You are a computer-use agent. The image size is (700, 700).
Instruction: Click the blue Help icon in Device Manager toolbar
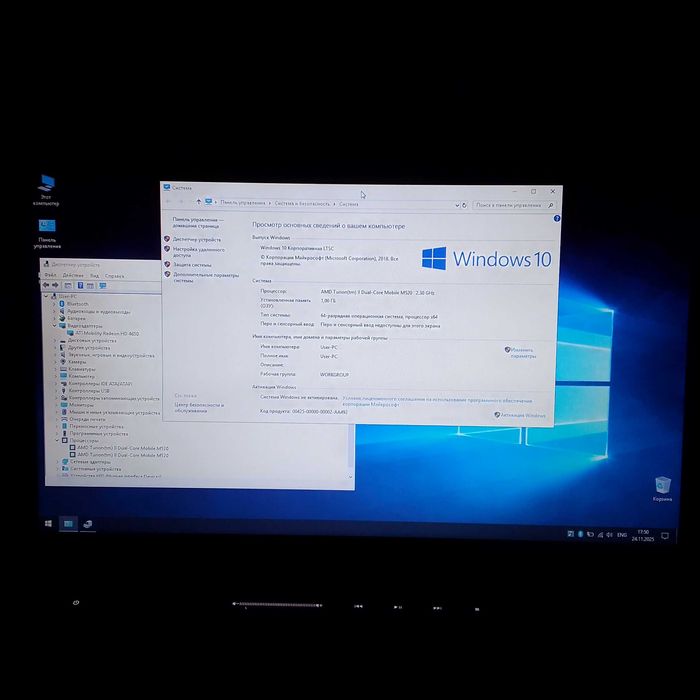coord(80,285)
